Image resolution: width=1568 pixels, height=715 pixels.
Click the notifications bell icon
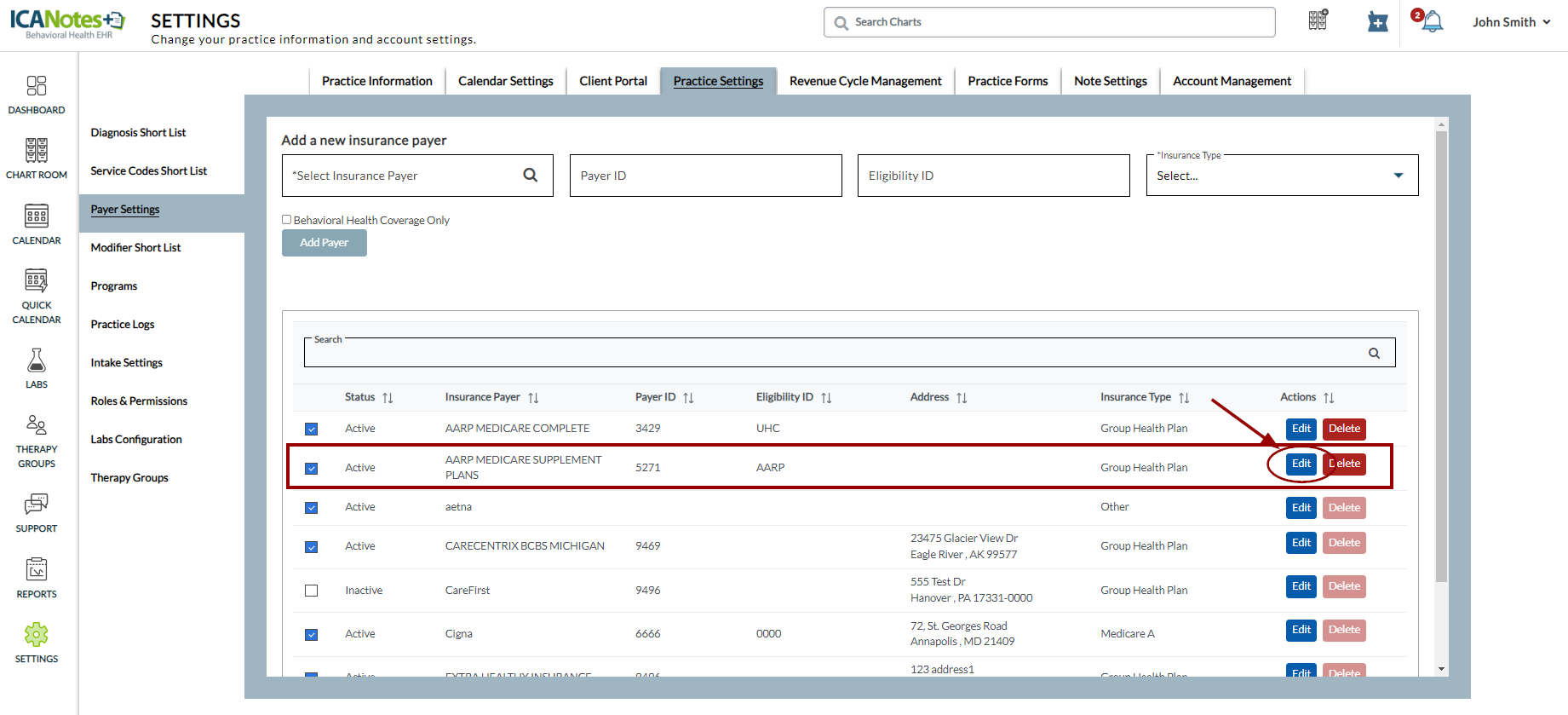pyautogui.click(x=1432, y=21)
